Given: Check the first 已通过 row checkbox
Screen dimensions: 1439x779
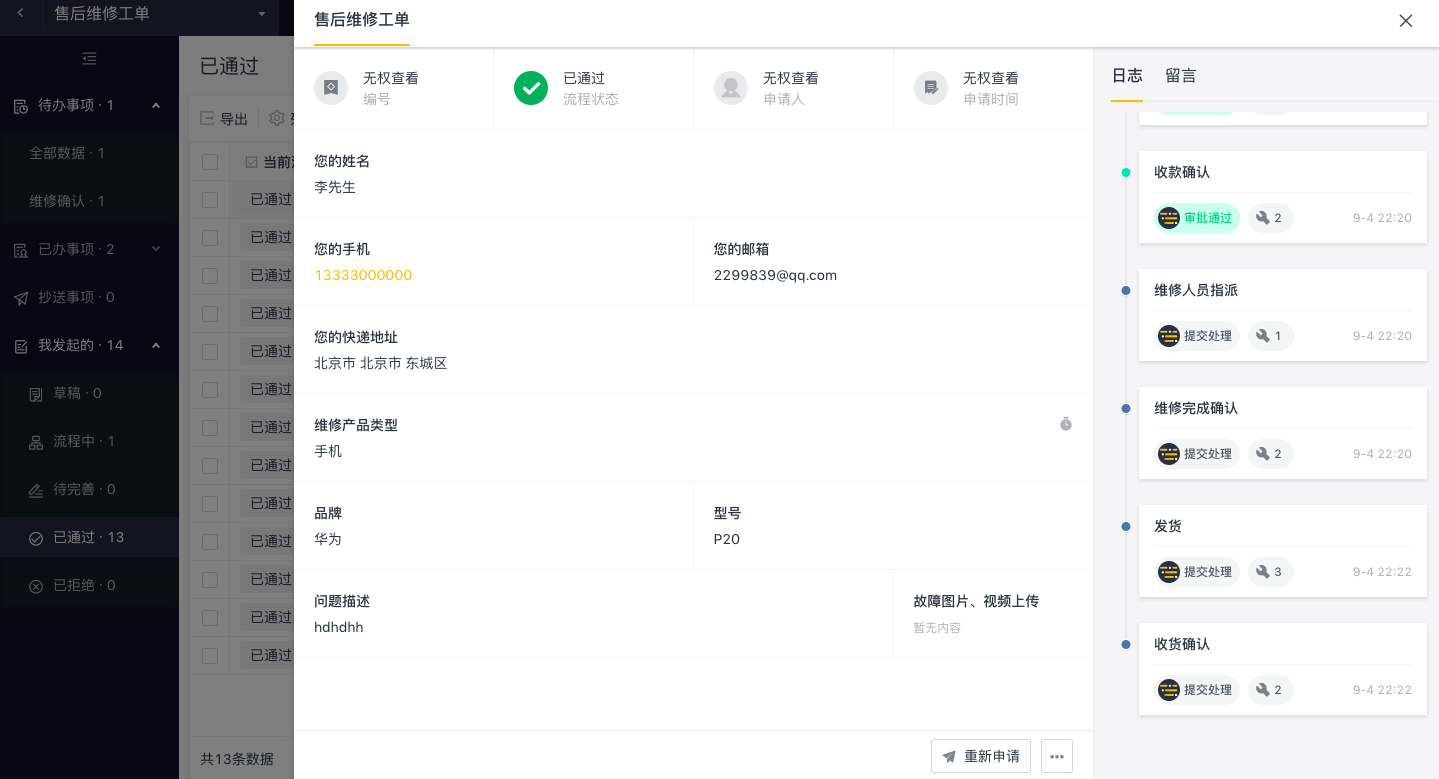Looking at the screenshot, I should click(210, 200).
